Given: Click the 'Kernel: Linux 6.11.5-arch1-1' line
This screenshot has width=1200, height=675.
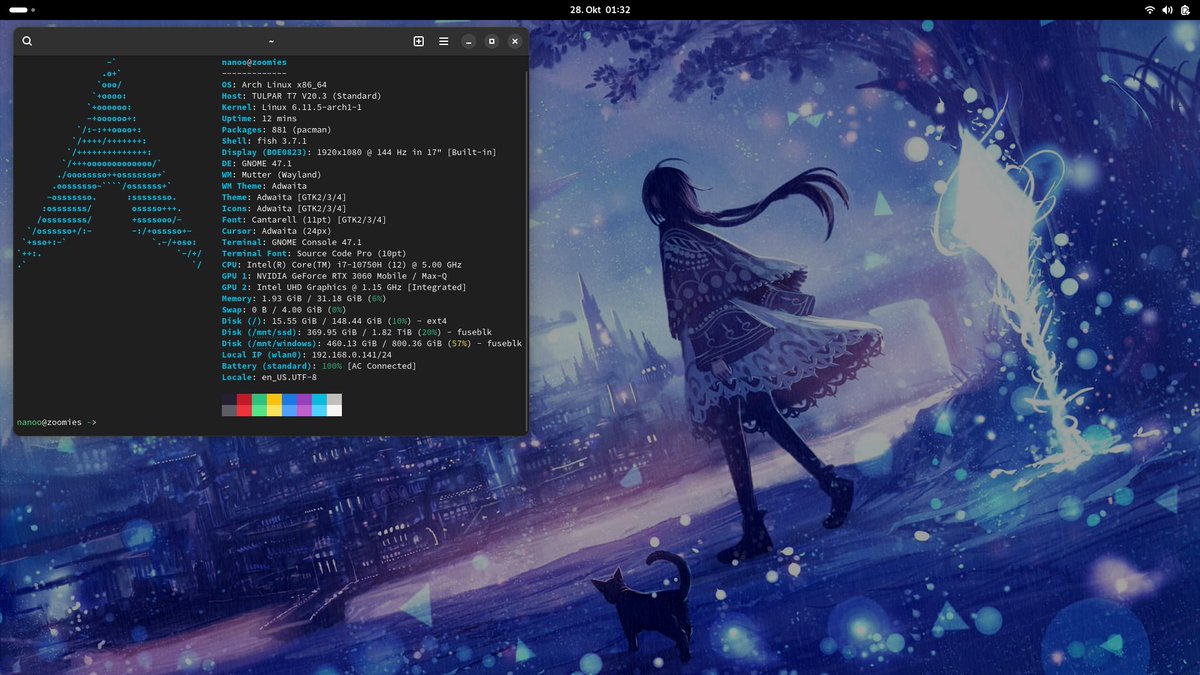Looking at the screenshot, I should [292, 107].
